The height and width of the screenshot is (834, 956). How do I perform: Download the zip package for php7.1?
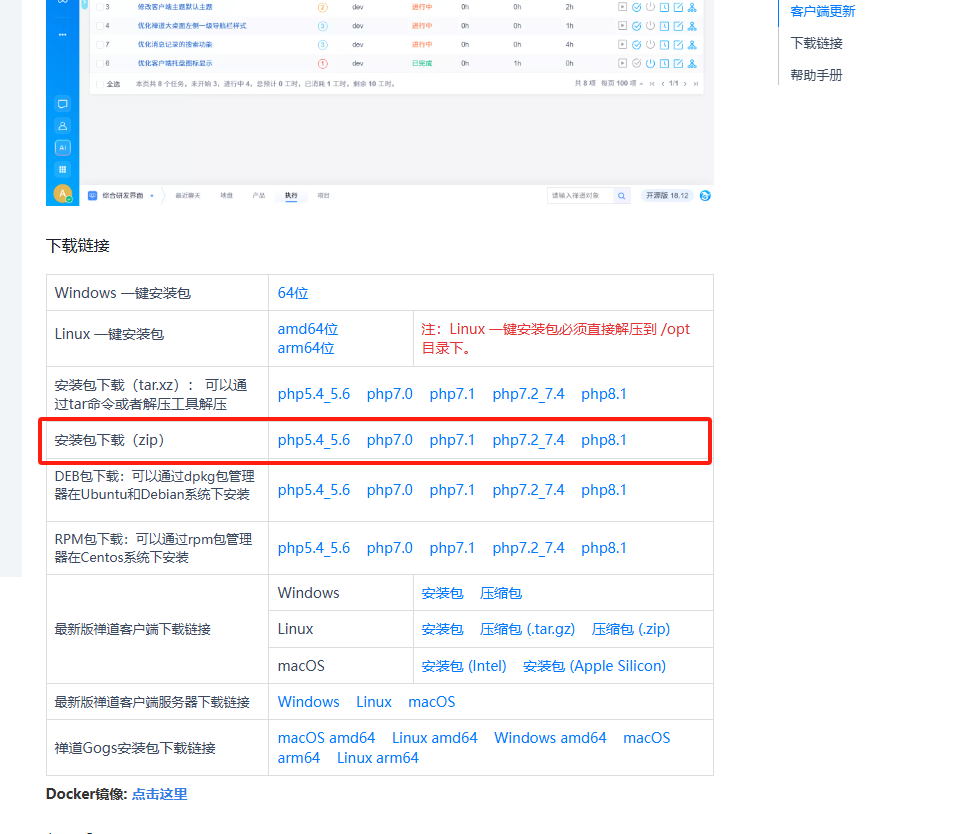pos(452,440)
